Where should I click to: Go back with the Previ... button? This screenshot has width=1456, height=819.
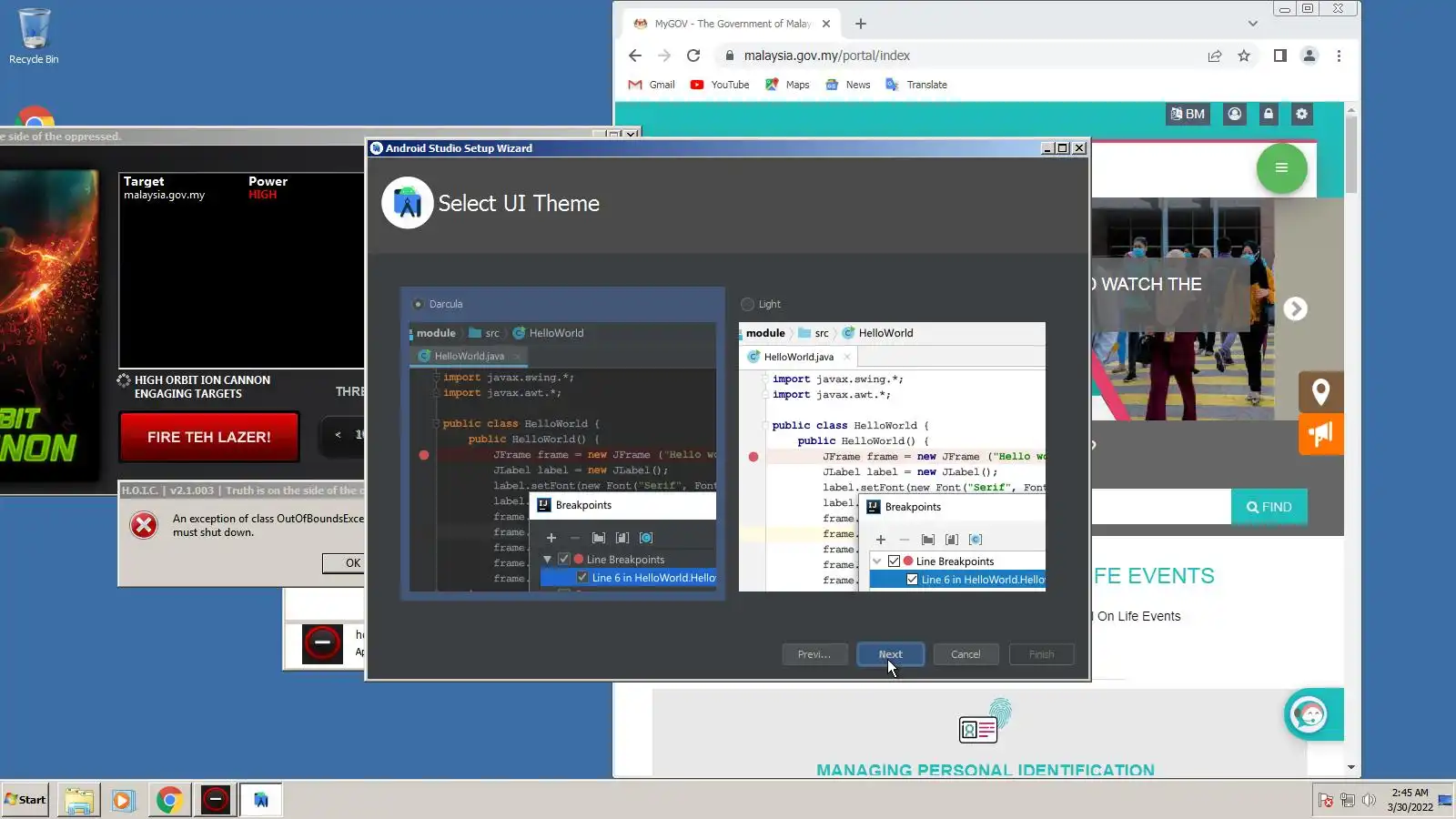[814, 654]
